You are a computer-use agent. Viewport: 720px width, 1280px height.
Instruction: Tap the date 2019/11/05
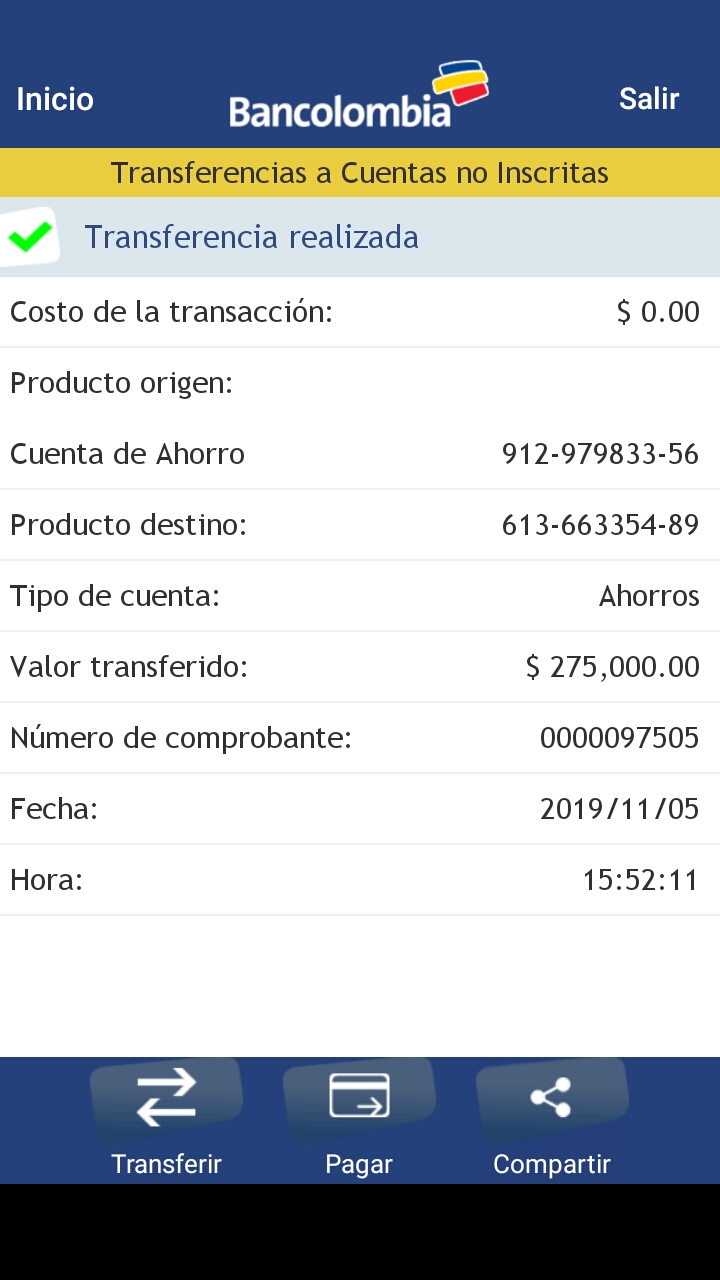point(619,809)
